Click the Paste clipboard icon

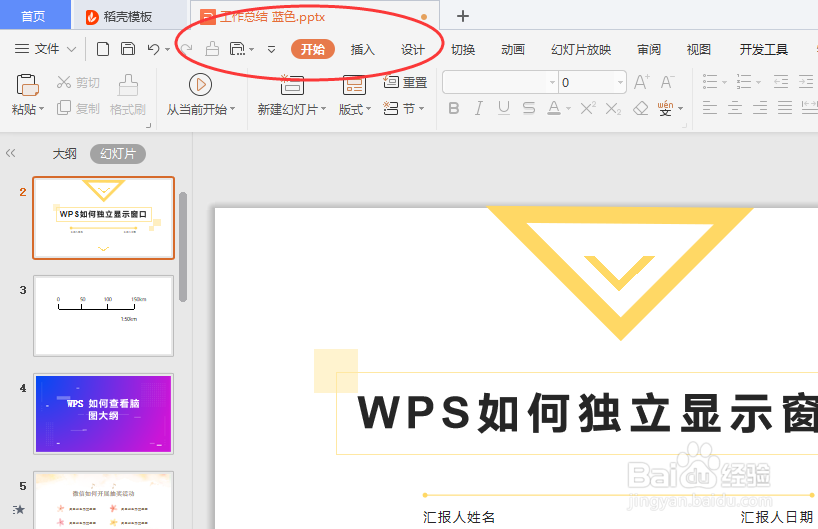[27, 85]
